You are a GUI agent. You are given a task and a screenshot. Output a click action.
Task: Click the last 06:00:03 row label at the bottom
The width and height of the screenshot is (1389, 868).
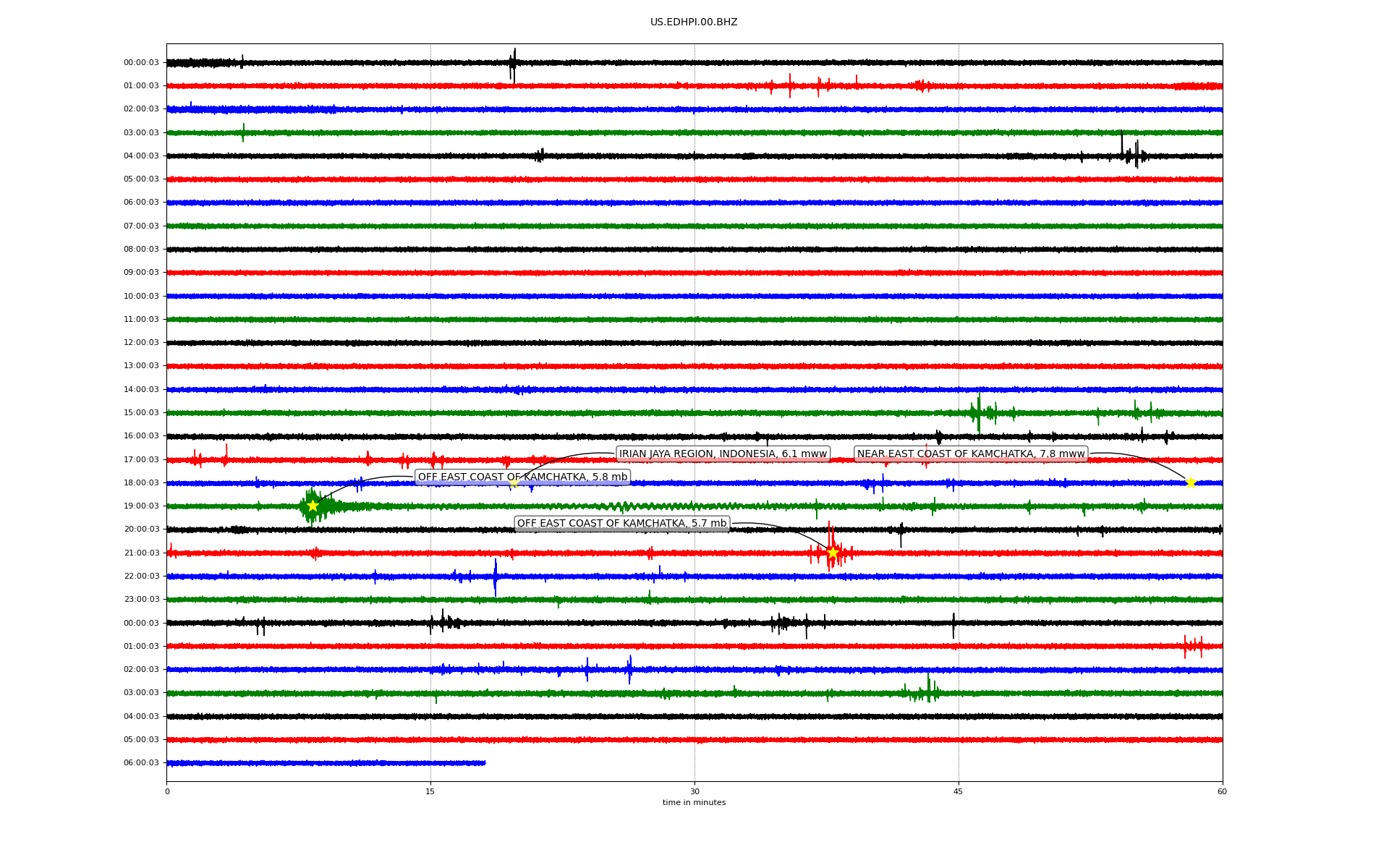(141, 762)
